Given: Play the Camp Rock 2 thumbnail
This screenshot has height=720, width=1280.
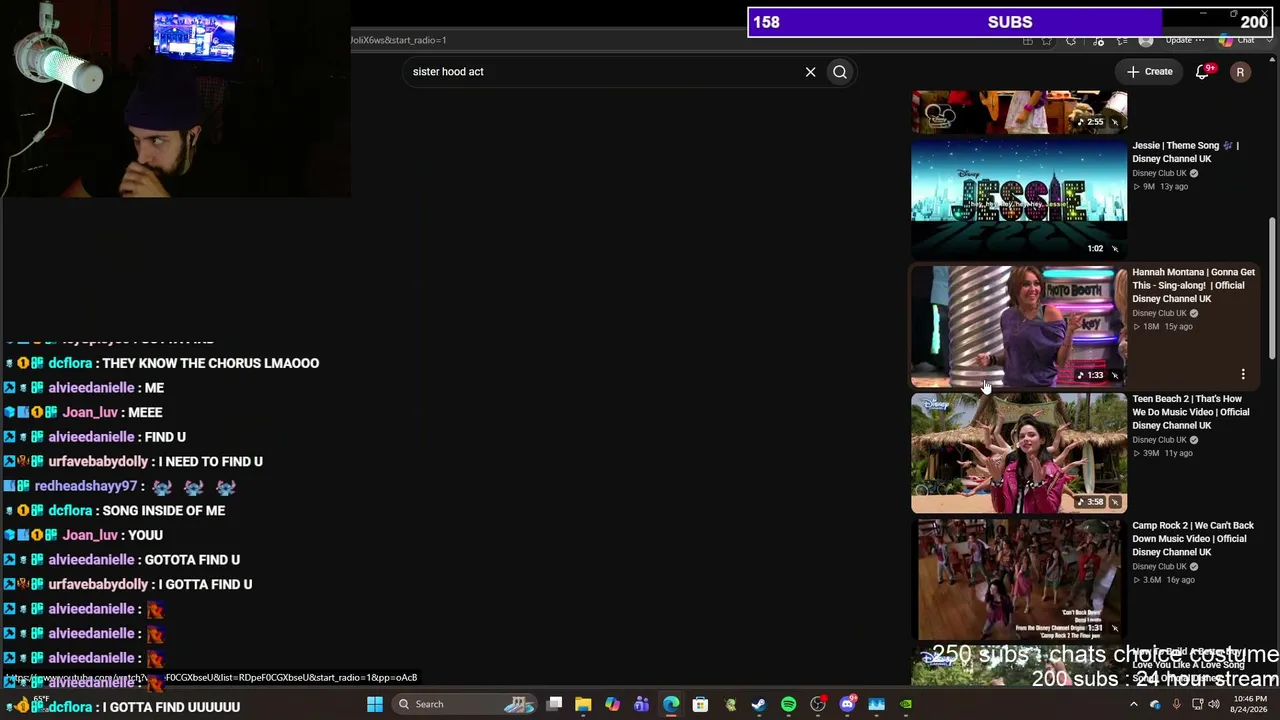Looking at the screenshot, I should [x=1019, y=579].
